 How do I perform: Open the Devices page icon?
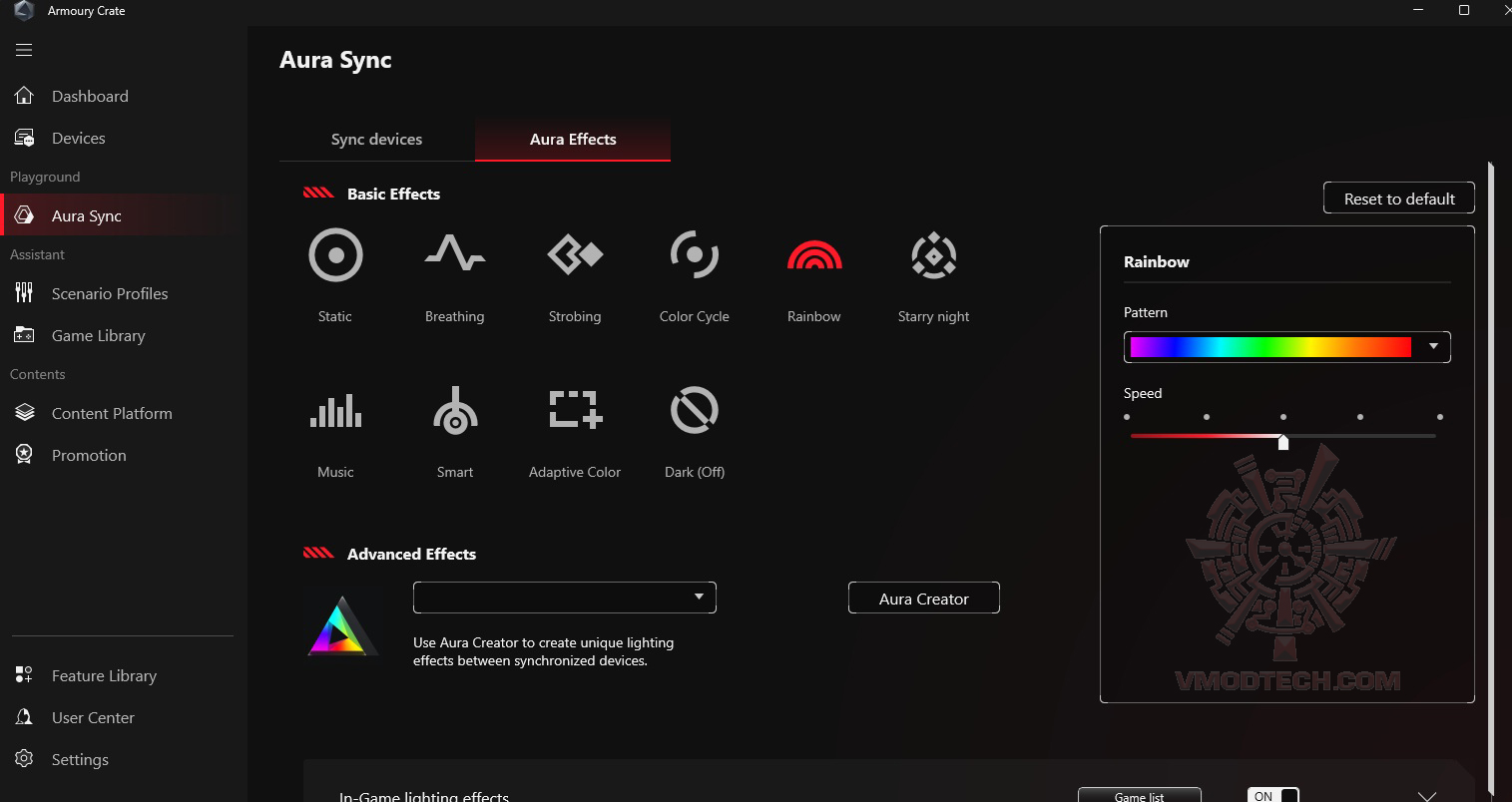coord(24,138)
